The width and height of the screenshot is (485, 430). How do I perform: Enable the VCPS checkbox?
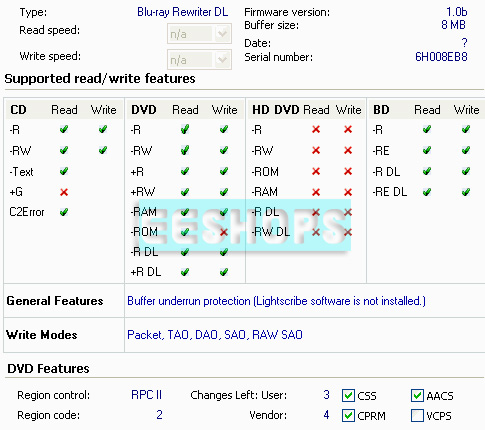417,416
